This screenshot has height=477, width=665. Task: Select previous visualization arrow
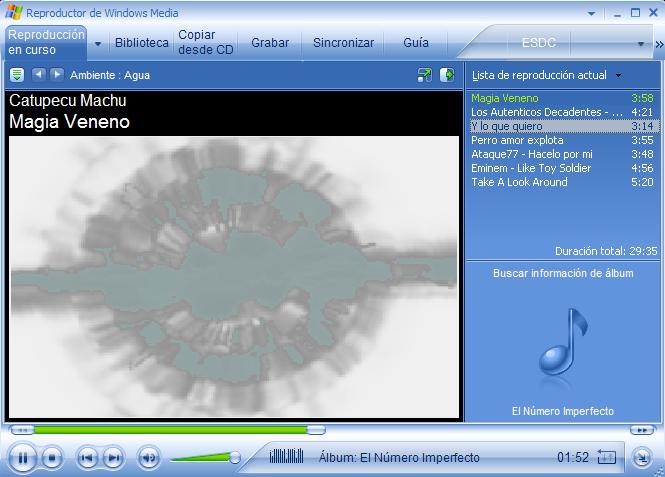click(39, 75)
